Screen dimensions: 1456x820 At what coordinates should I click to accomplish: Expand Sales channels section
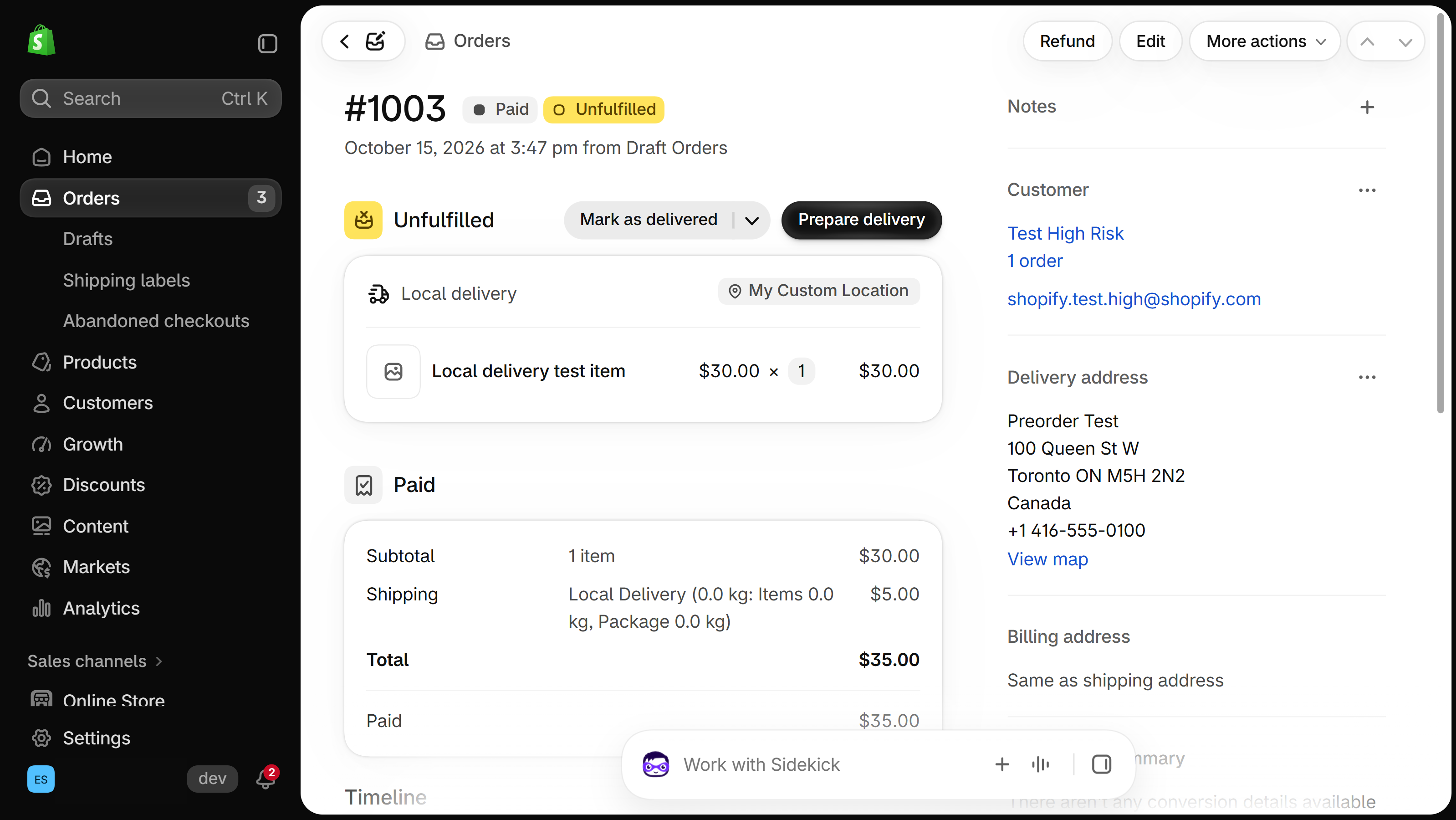click(95, 661)
